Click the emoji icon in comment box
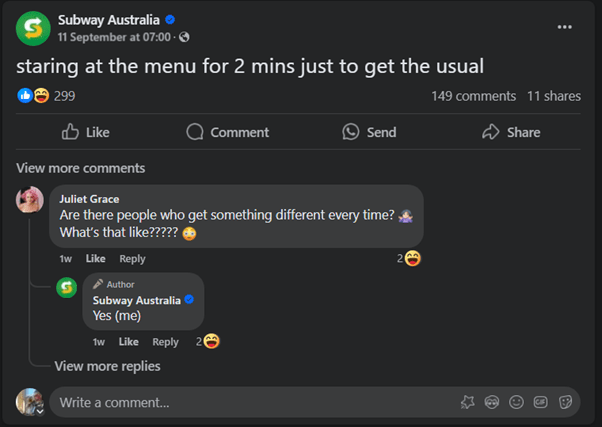Image resolution: width=602 pixels, height=427 pixels. click(516, 402)
